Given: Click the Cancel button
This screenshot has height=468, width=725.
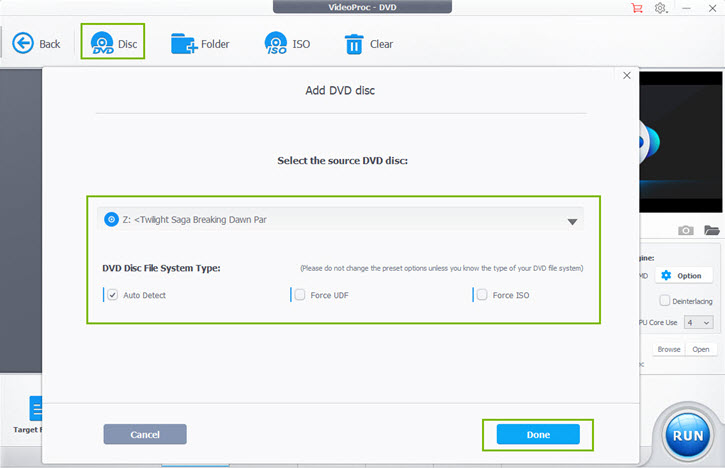Looking at the screenshot, I should coord(145,434).
